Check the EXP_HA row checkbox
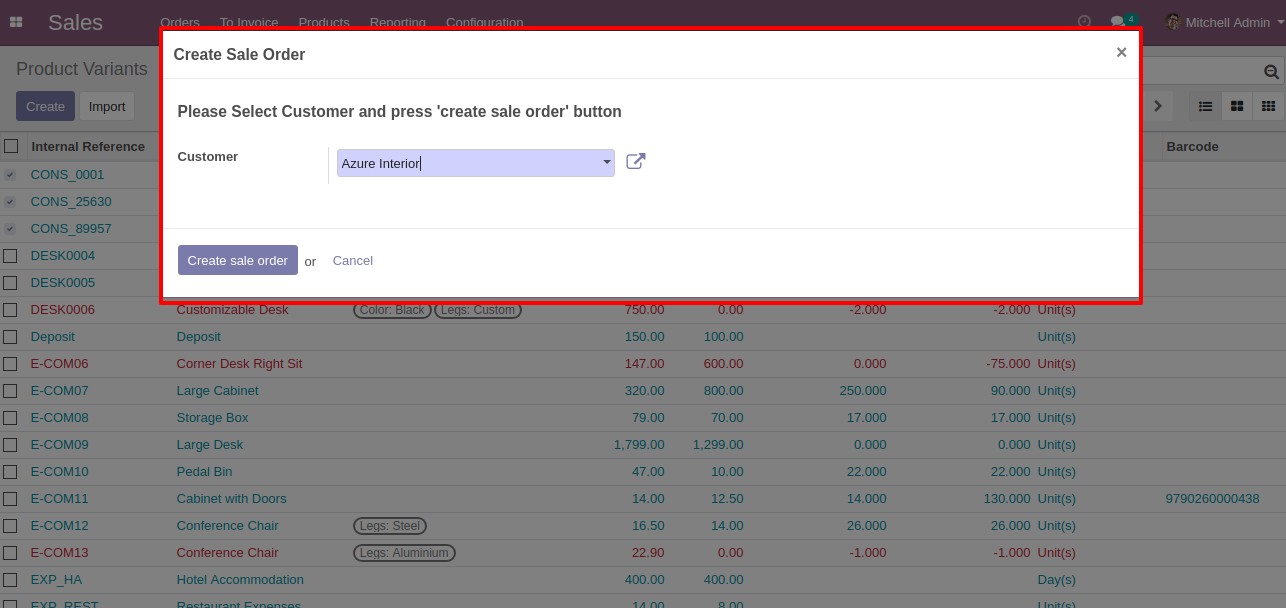The width and height of the screenshot is (1286, 608). click(x=10, y=579)
